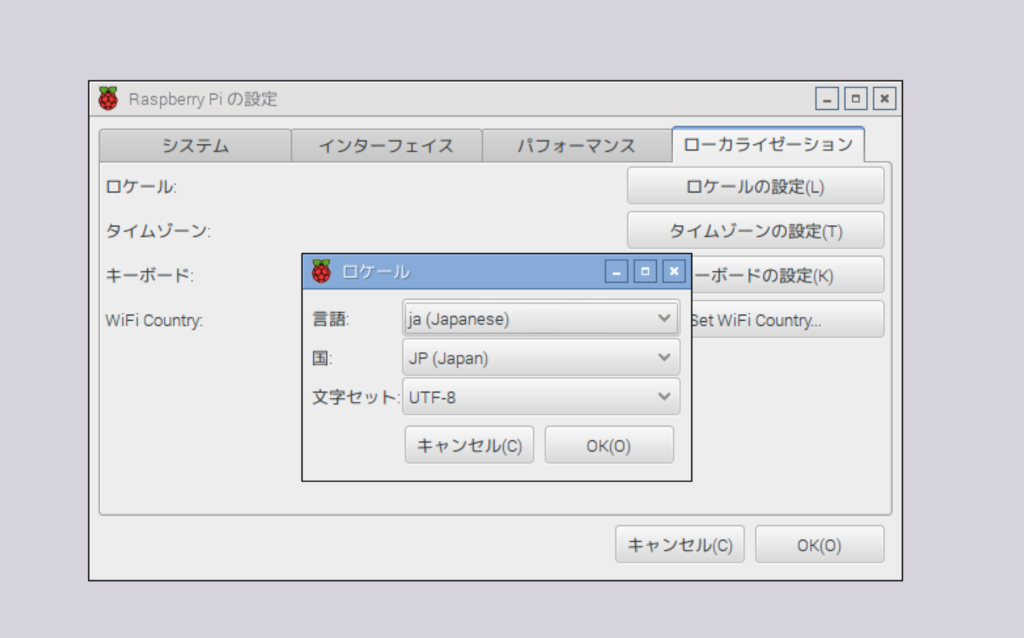Minimize the Raspberry Pi の設定 window

coord(827,99)
